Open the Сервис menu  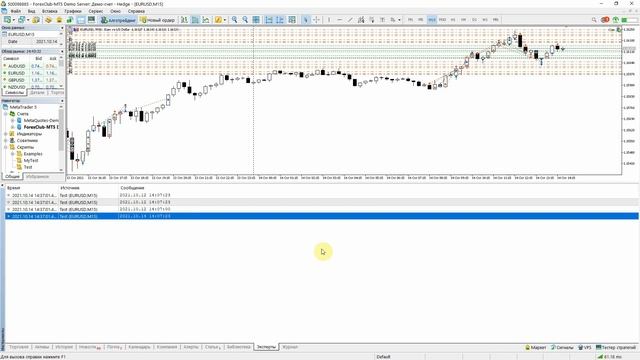pyautogui.click(x=96, y=11)
